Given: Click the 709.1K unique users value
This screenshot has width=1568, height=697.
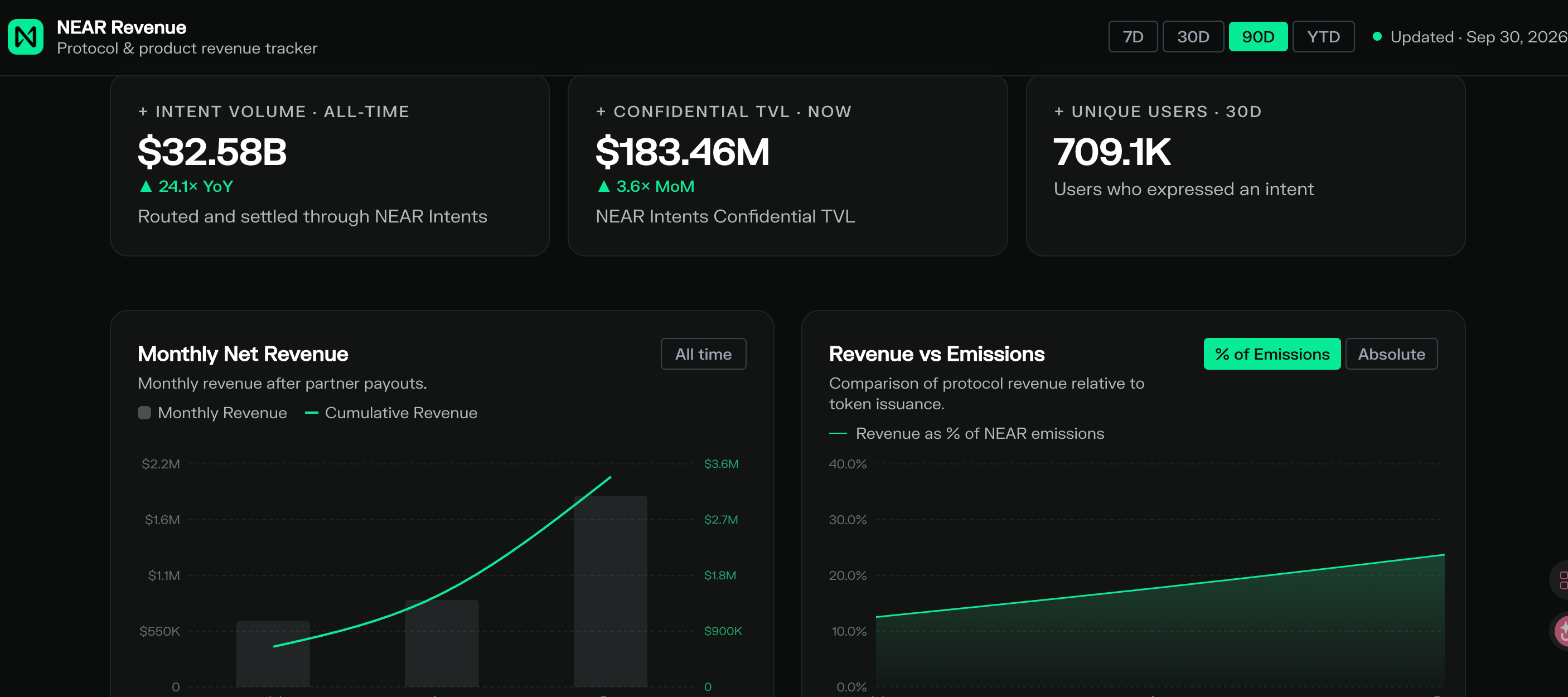Looking at the screenshot, I should (x=1112, y=152).
